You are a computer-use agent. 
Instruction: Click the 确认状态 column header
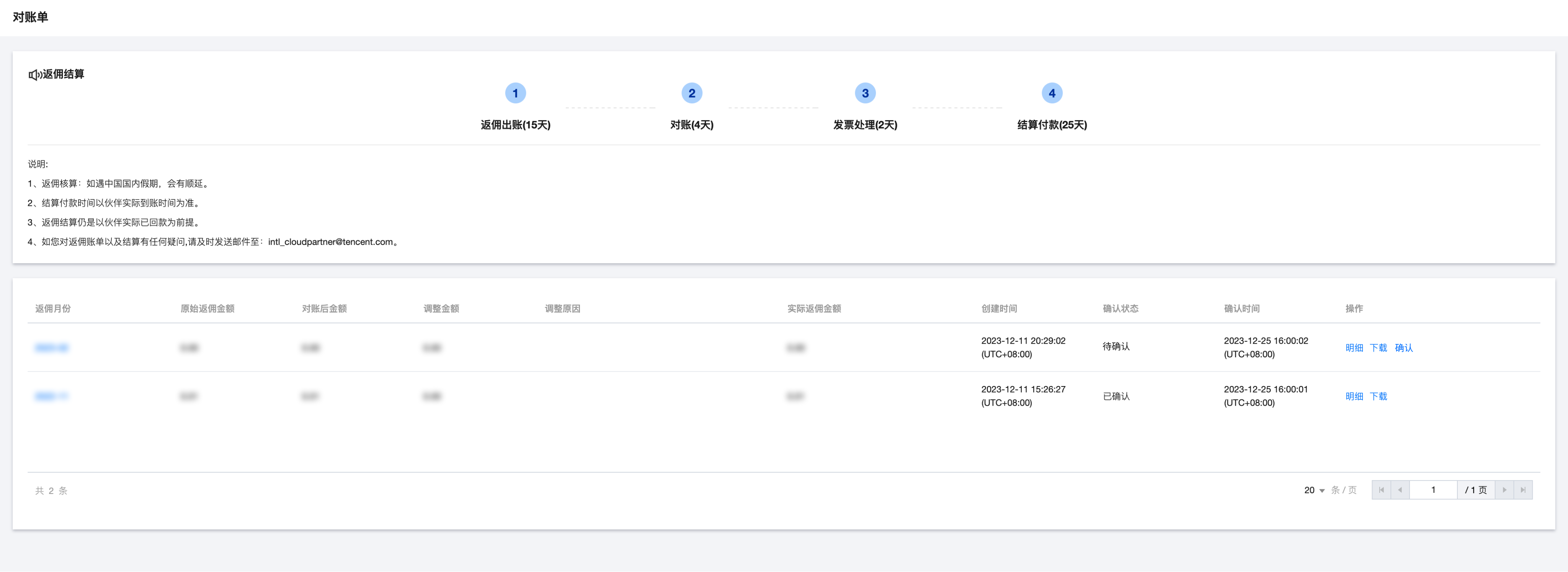click(x=1120, y=308)
